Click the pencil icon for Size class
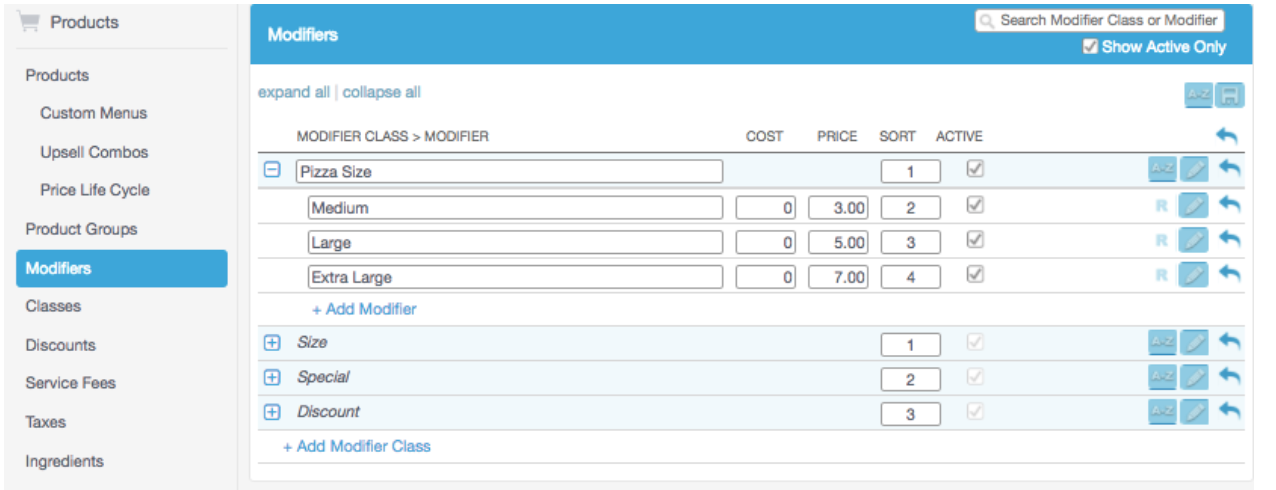The height and width of the screenshot is (490, 1276). pyautogui.click(x=1194, y=343)
